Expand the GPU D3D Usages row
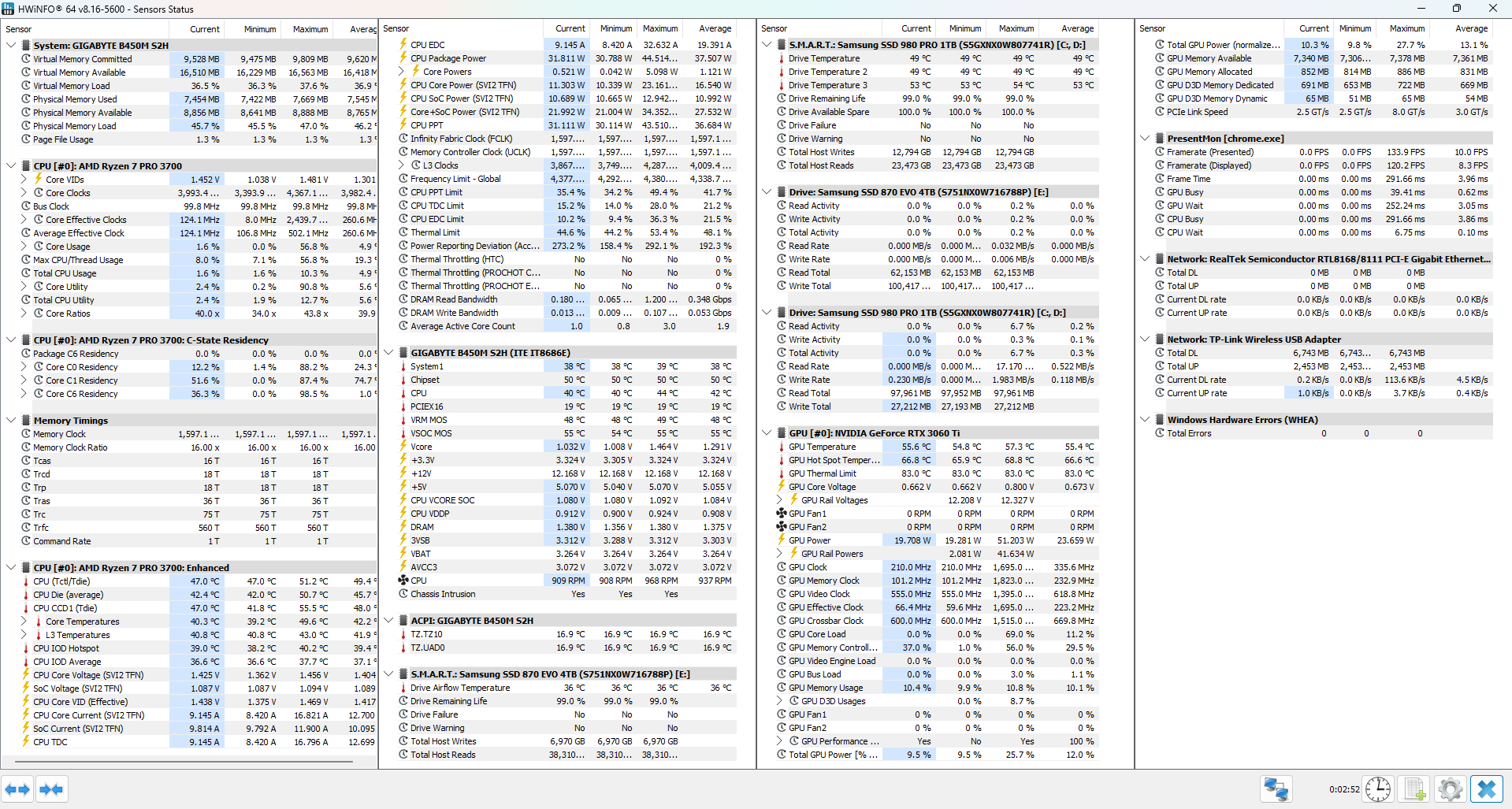 779,701
